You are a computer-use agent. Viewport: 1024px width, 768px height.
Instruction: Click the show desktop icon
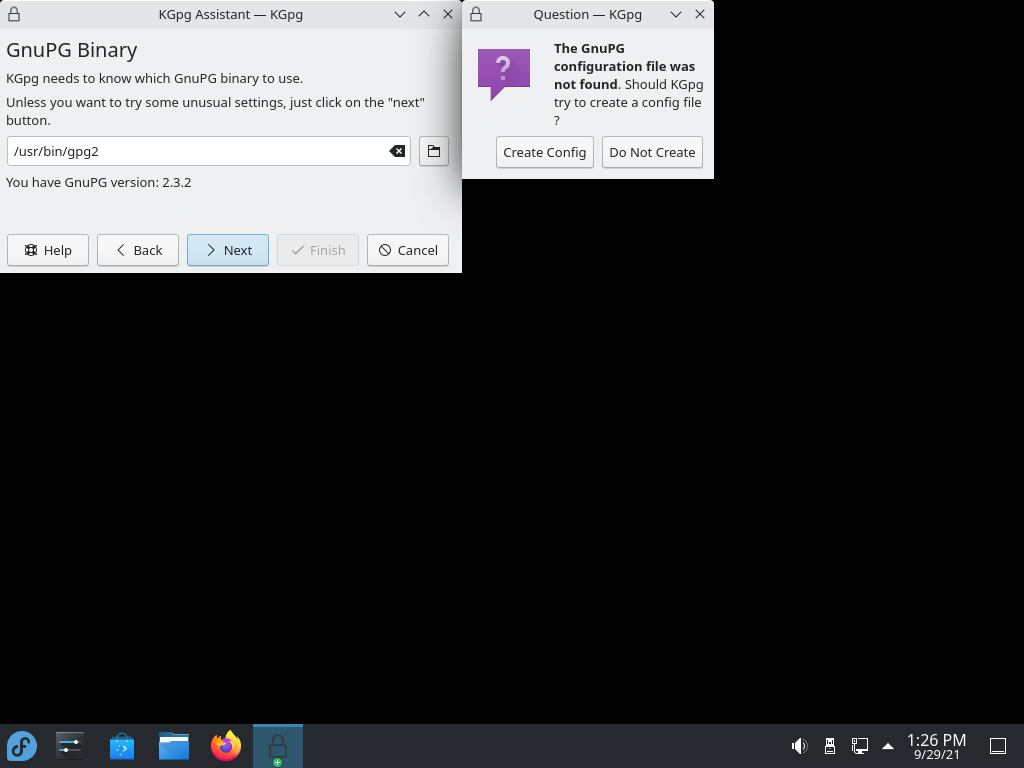click(x=998, y=746)
